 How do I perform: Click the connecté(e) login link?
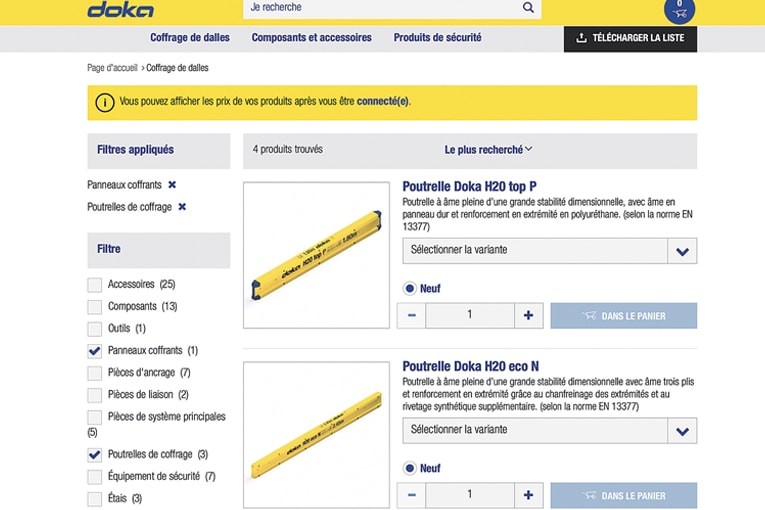pos(382,102)
